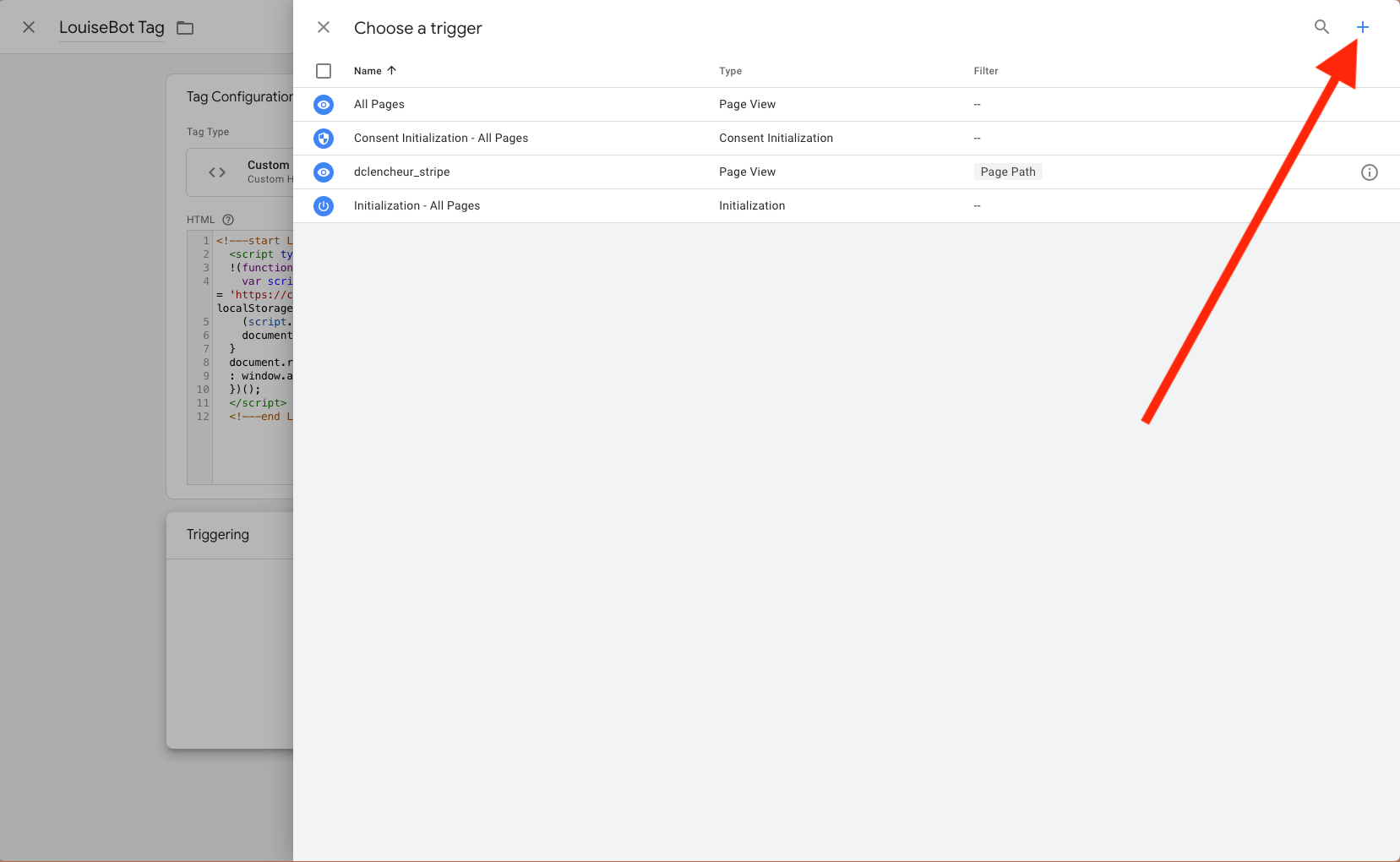Open the folder icon beside tag name
This screenshot has height=862, width=1400.
pos(185,28)
